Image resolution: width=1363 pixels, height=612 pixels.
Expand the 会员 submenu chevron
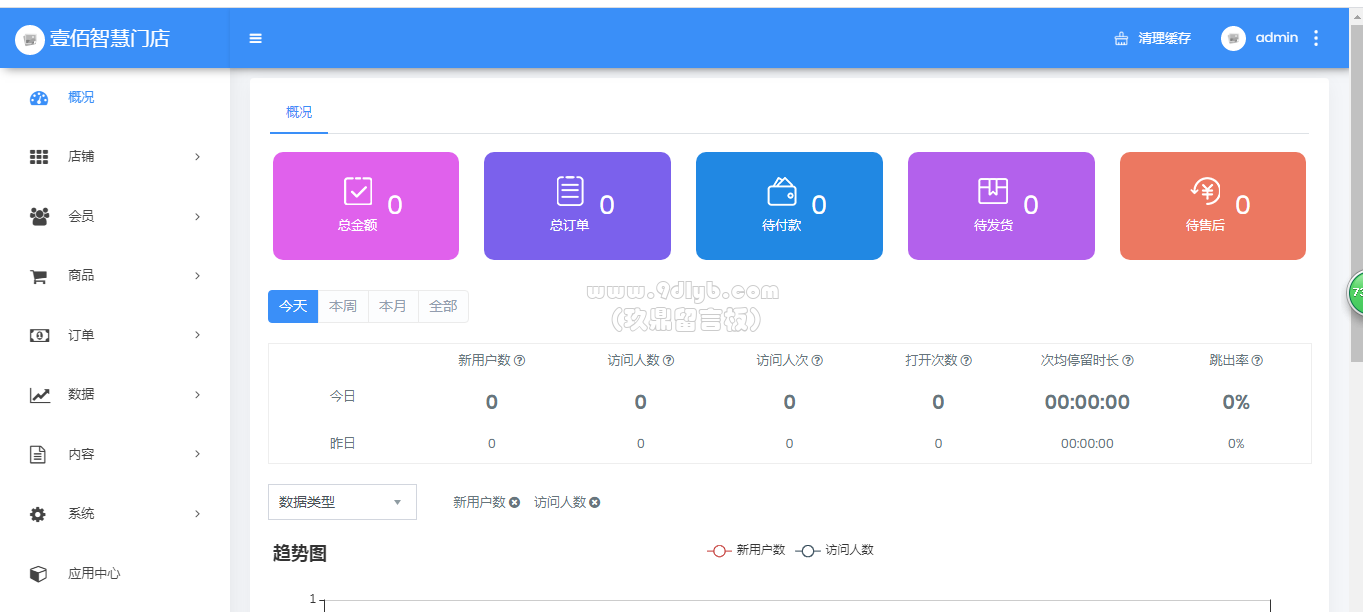(x=197, y=216)
